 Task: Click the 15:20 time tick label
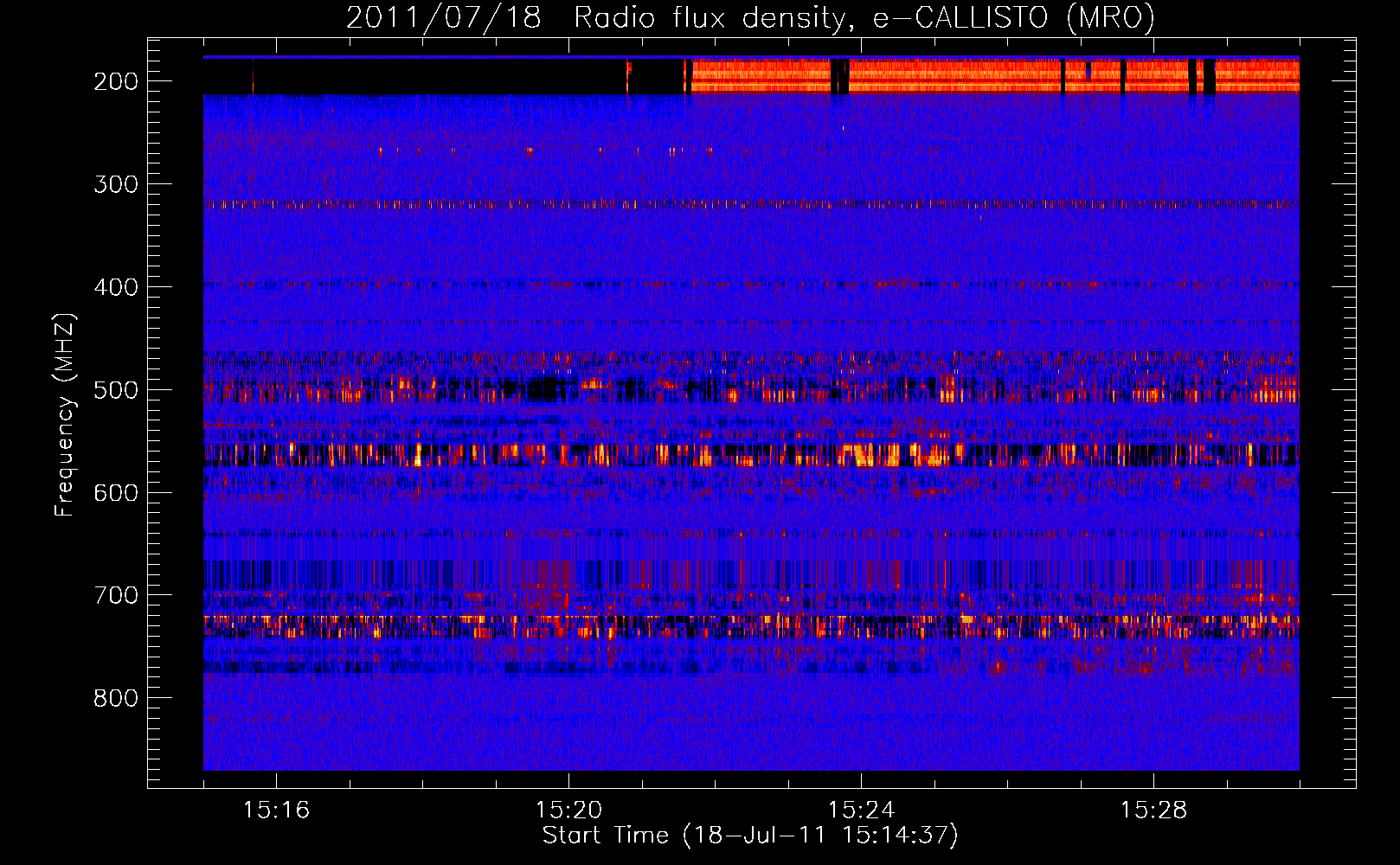pyautogui.click(x=568, y=811)
